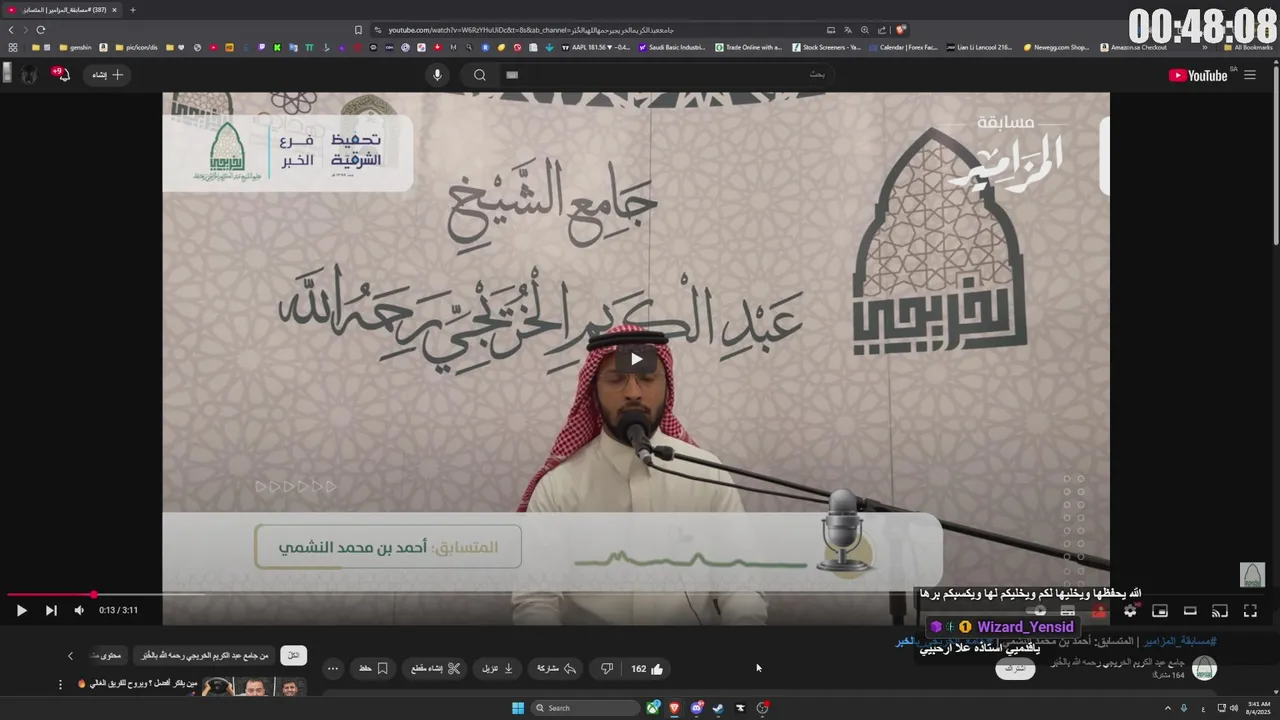Open the 'Newegg.com Shop...' bookmark
1280x720 pixels.
point(1056,47)
